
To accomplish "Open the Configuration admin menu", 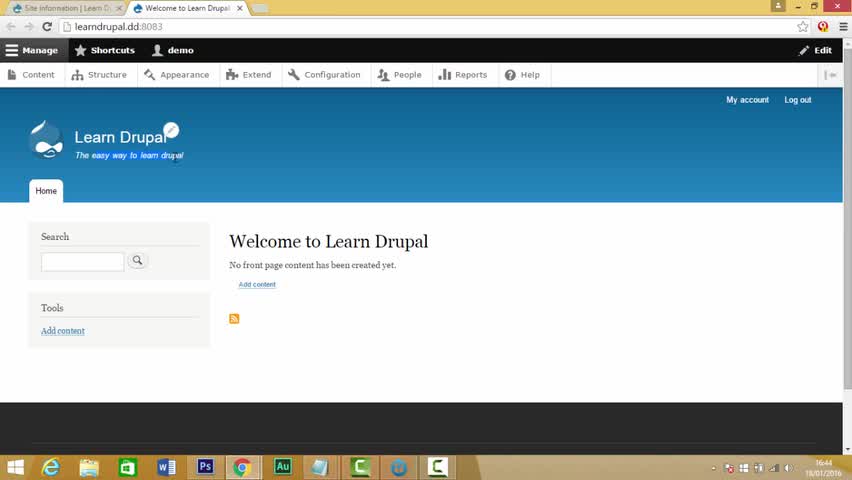I will click(x=324, y=75).
